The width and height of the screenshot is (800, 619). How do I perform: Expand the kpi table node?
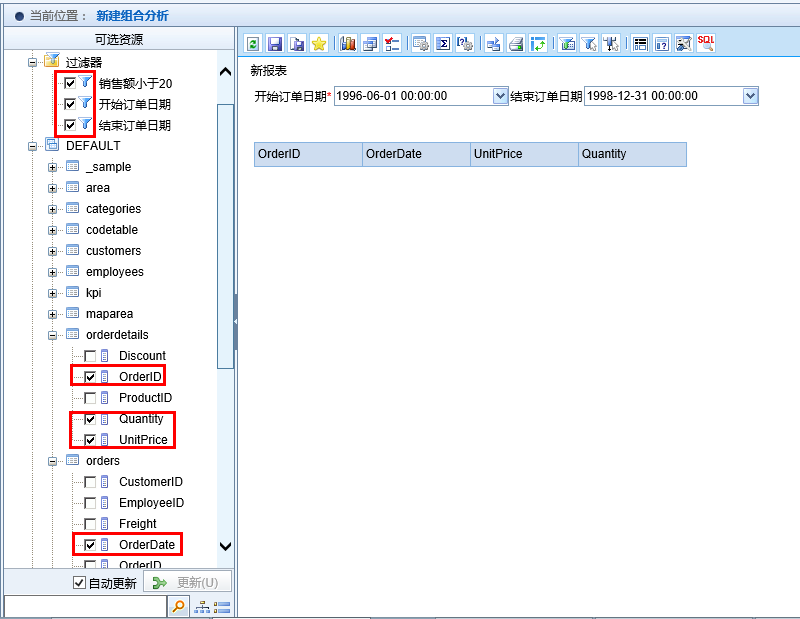tap(52, 293)
